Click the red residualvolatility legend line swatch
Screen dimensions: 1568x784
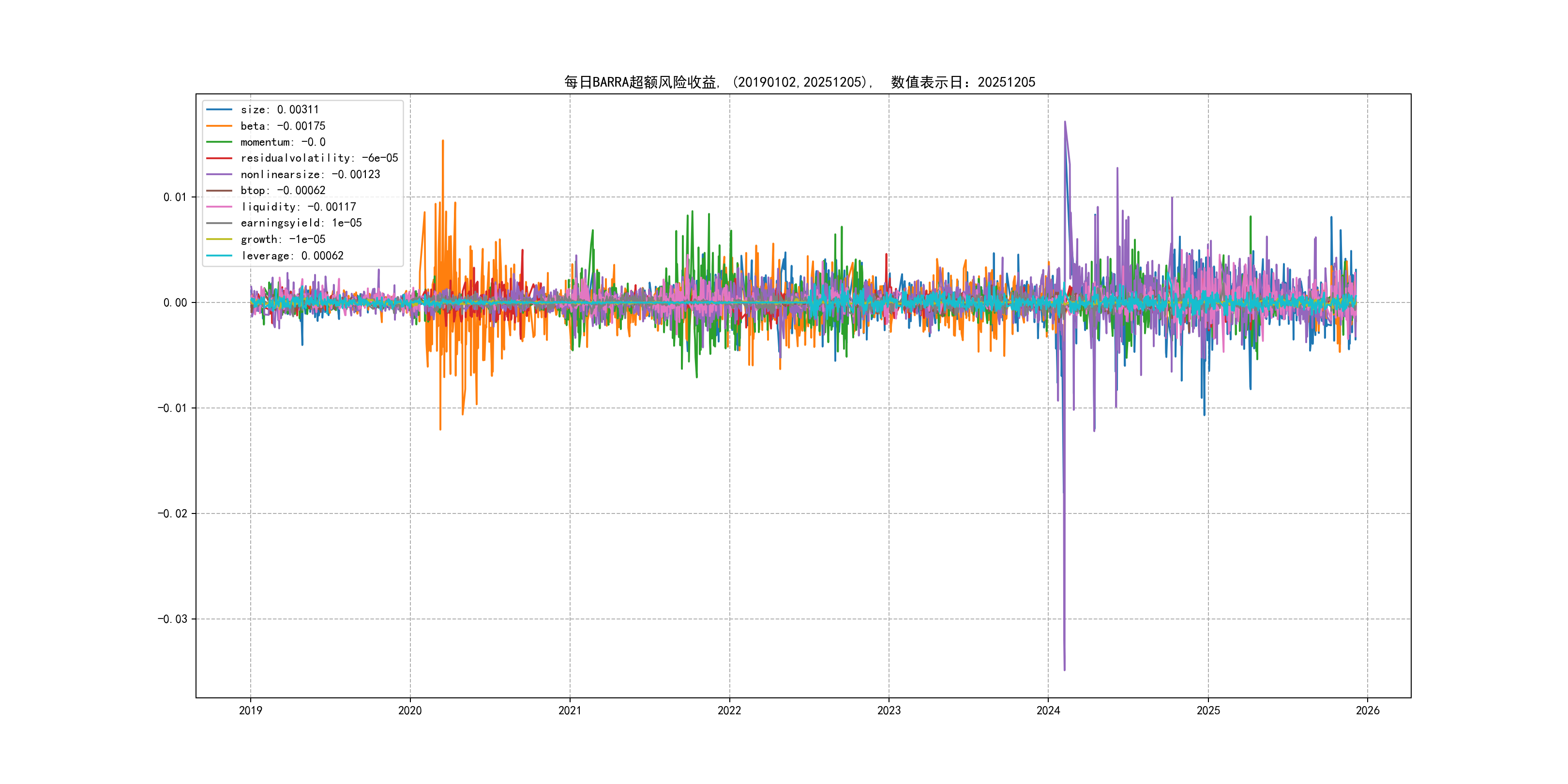click(x=219, y=158)
